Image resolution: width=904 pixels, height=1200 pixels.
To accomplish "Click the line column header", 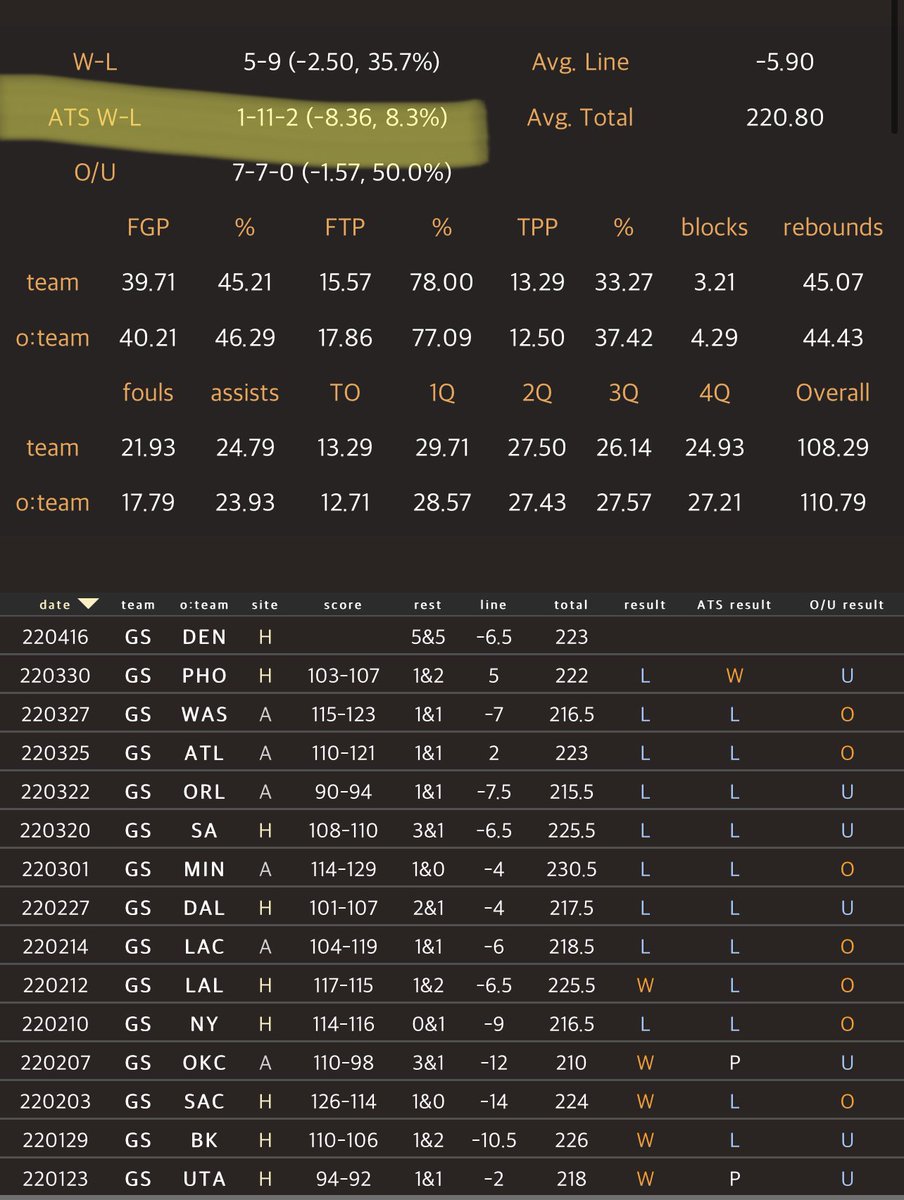I will tap(493, 604).
